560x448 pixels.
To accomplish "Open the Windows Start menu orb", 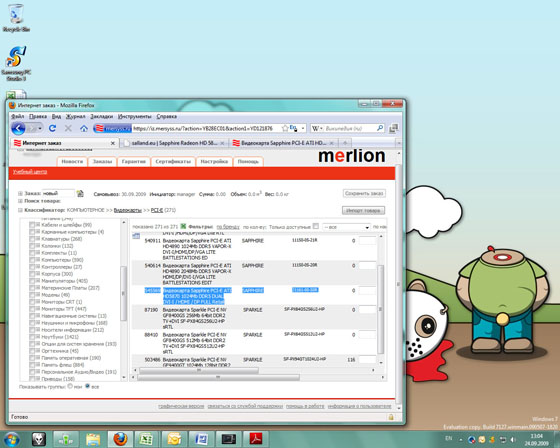I will [x=11, y=439].
